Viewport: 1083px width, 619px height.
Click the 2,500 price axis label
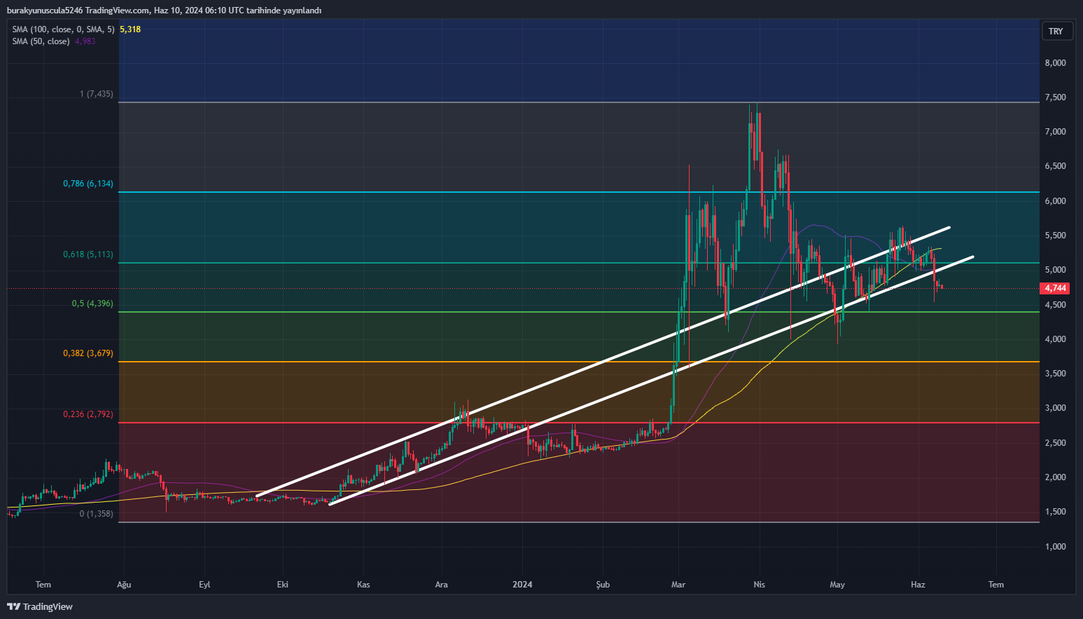pyautogui.click(x=1055, y=443)
